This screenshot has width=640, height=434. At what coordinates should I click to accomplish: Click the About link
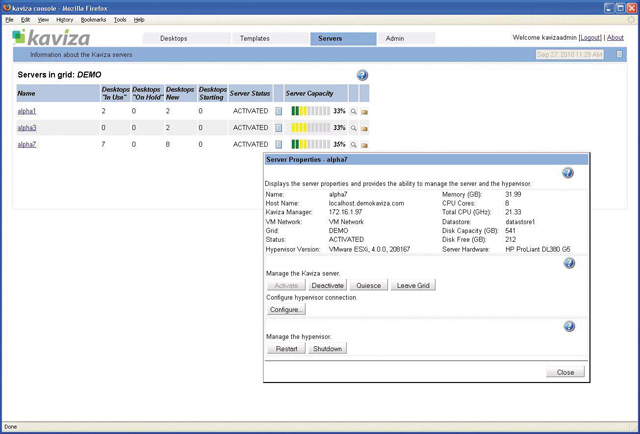[x=615, y=38]
